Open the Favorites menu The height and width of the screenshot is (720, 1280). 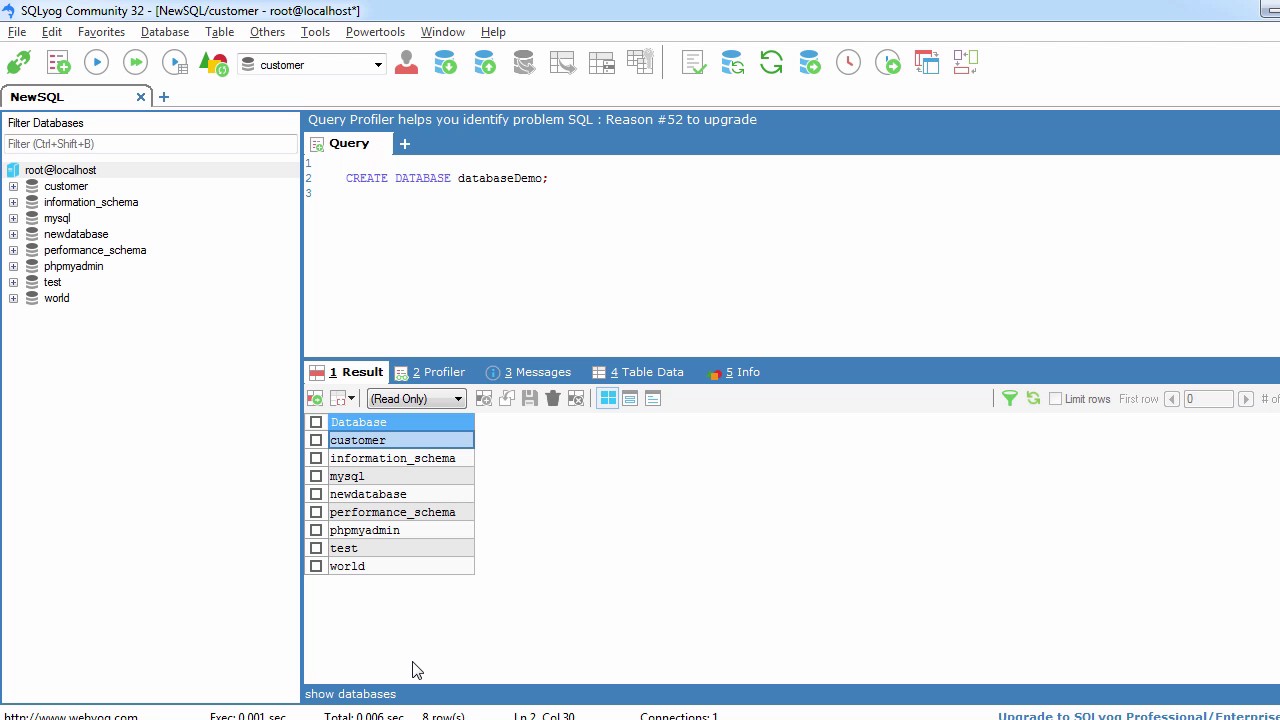click(x=101, y=32)
